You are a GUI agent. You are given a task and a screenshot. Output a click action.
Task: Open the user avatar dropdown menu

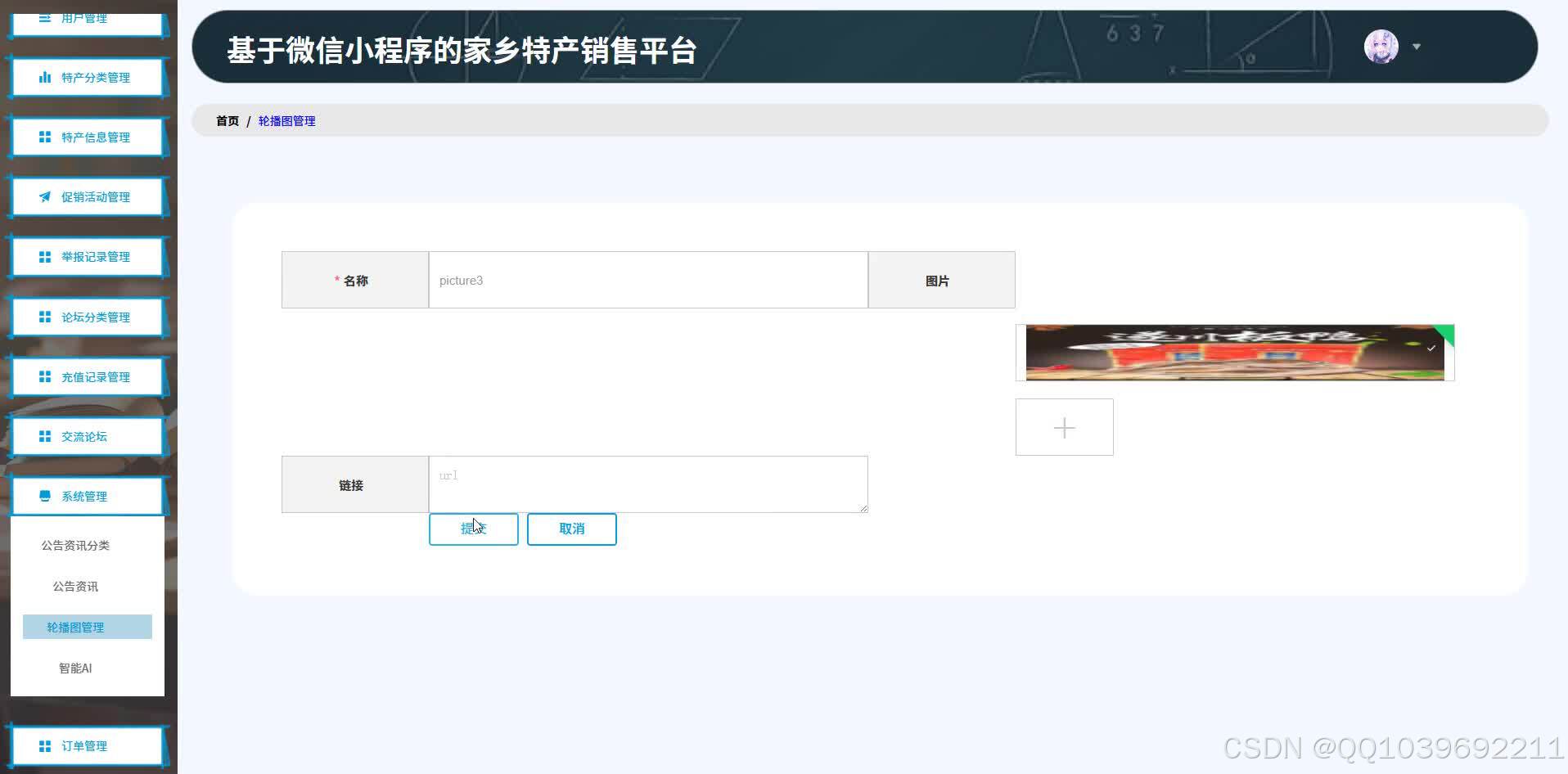click(x=1381, y=47)
